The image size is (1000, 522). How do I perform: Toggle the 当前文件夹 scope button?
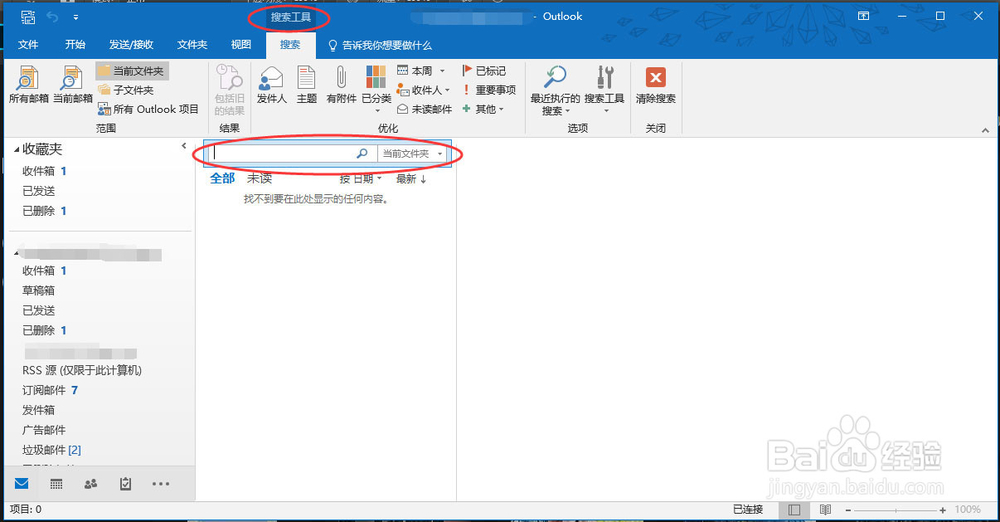coord(132,71)
